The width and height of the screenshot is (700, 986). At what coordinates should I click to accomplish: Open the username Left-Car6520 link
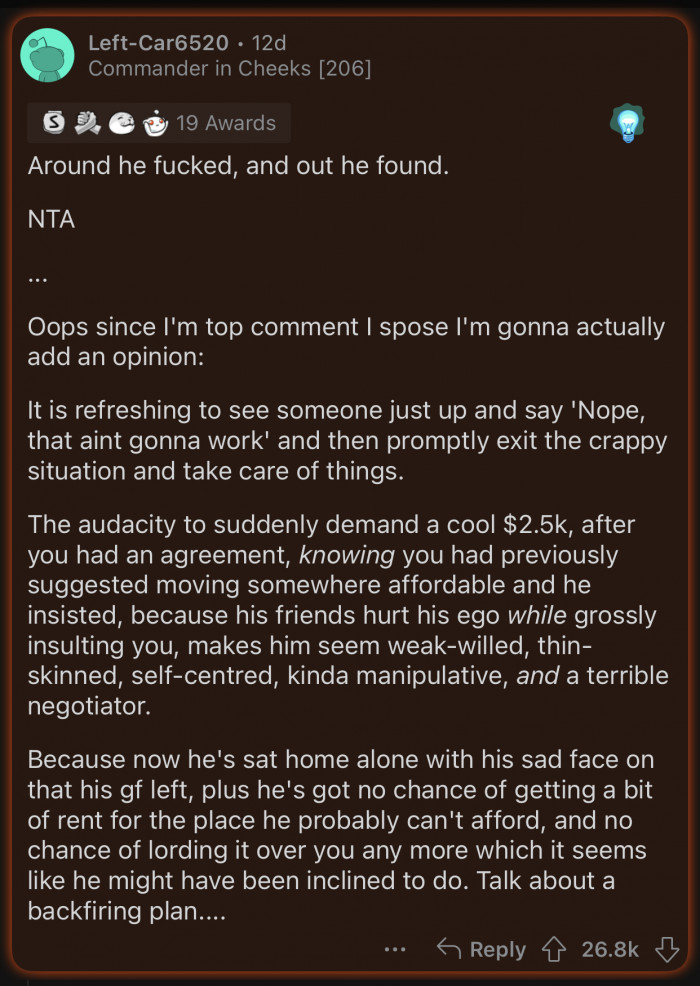[x=160, y=43]
